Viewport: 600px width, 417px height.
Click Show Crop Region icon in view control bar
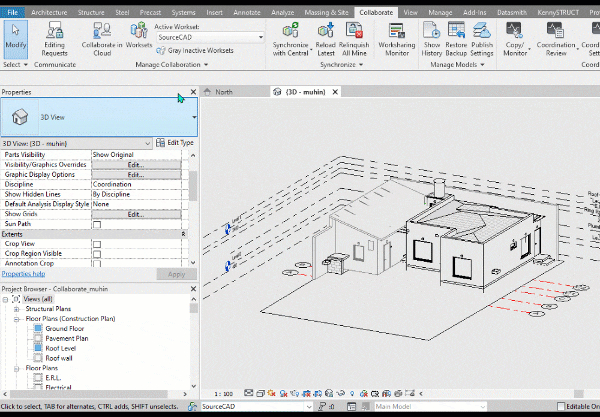point(318,393)
